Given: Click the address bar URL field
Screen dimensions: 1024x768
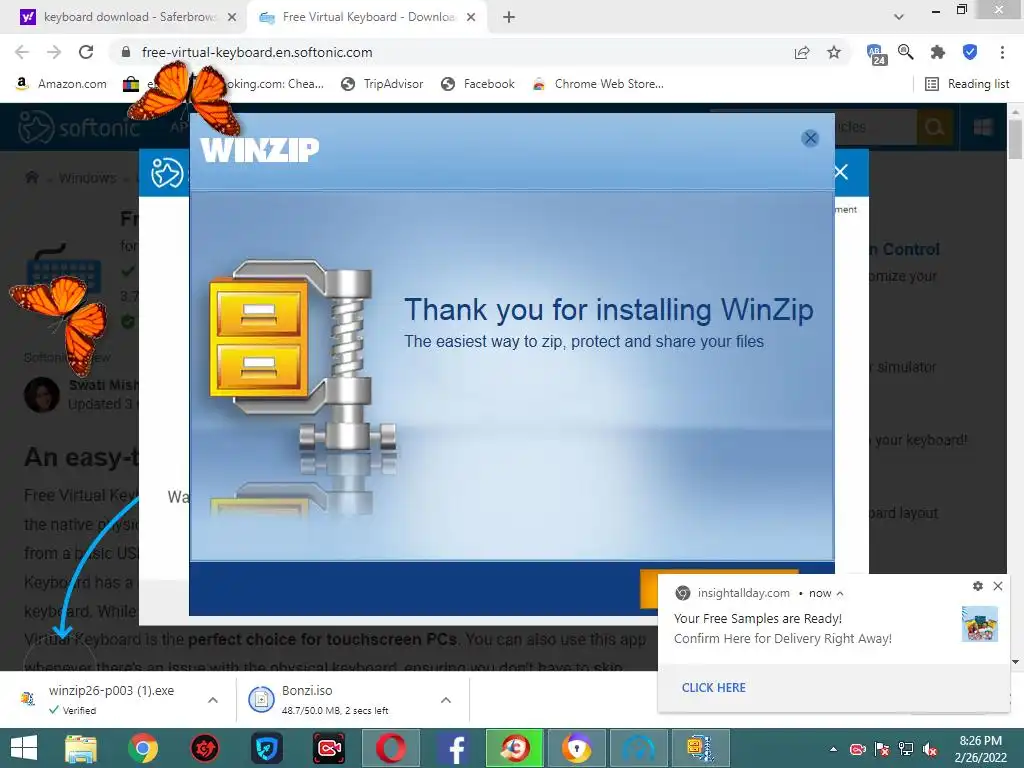Looking at the screenshot, I should [257, 52].
